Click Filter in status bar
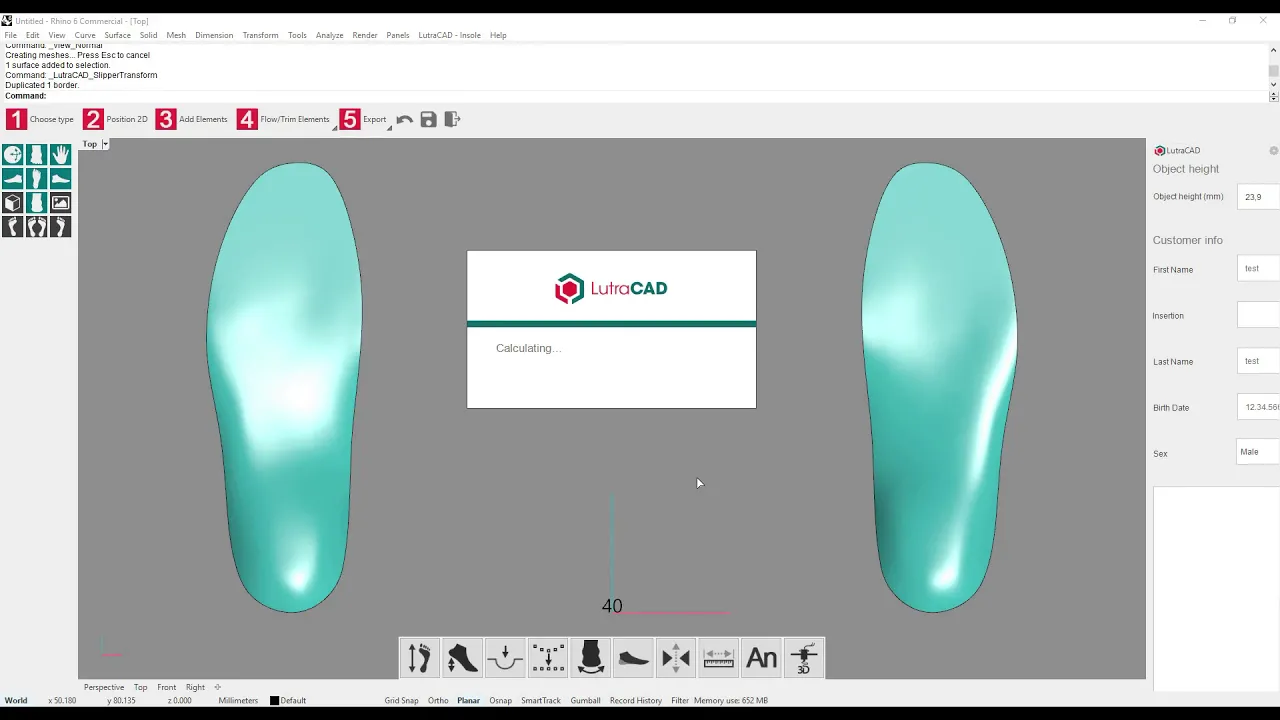This screenshot has width=1280, height=720. 679,700
